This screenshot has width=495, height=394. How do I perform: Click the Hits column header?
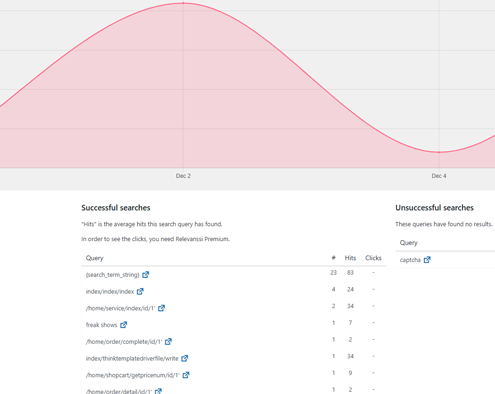click(350, 258)
